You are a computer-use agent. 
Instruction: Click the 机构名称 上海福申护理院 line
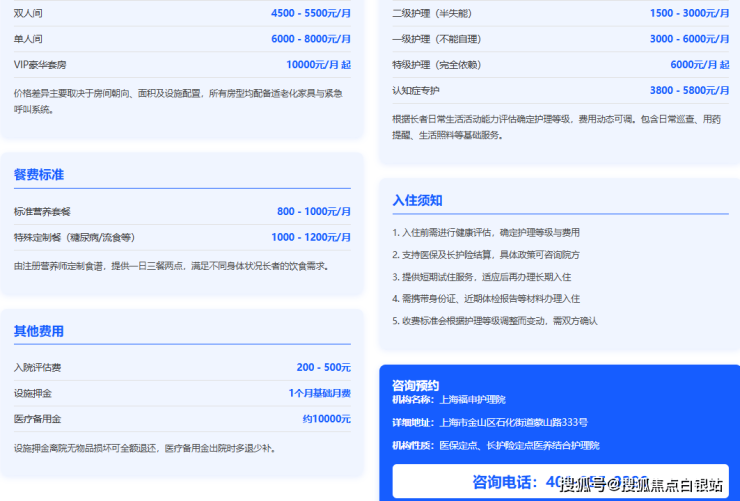(449, 400)
